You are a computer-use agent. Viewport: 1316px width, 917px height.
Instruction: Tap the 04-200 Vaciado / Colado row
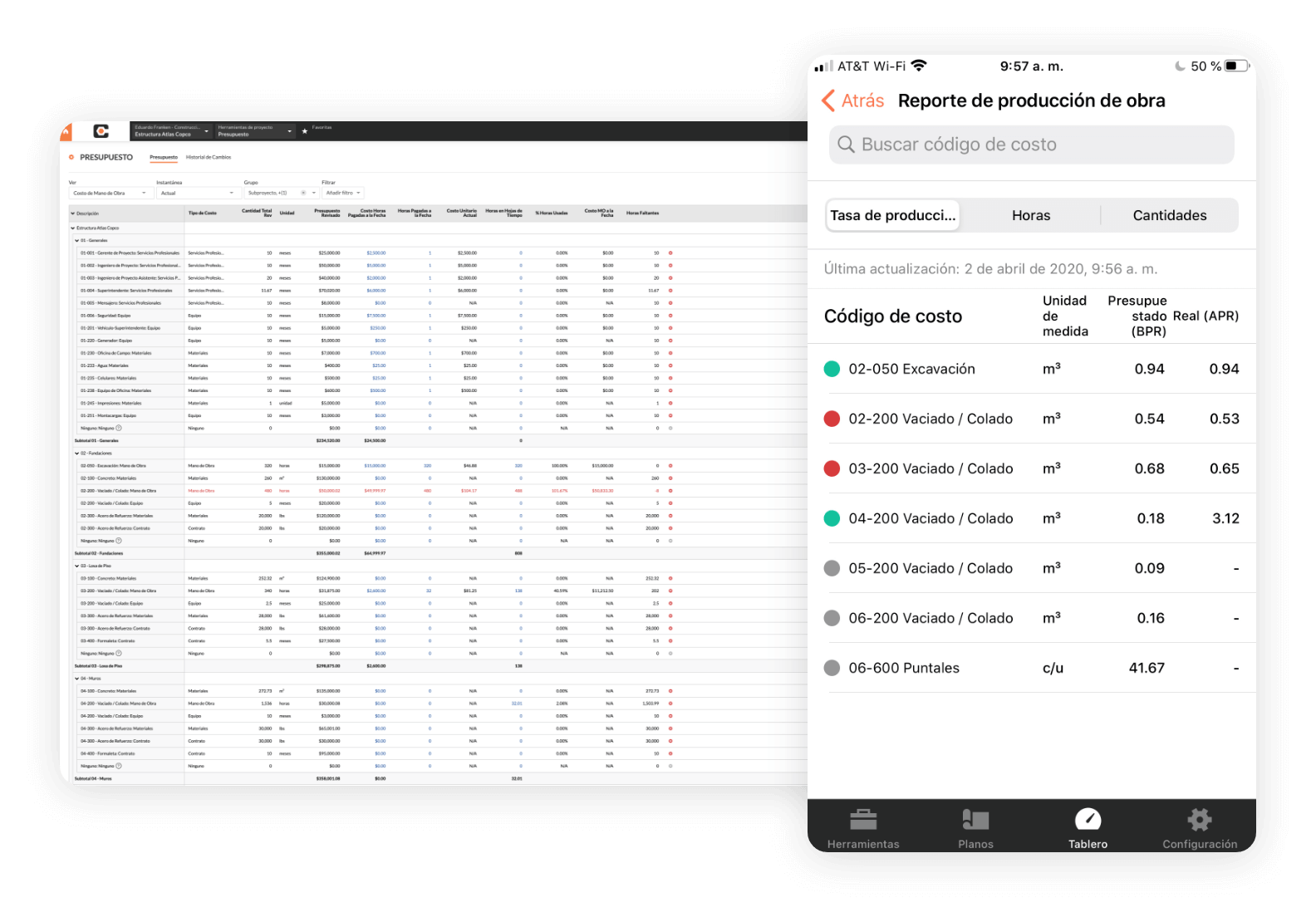(x=1031, y=518)
